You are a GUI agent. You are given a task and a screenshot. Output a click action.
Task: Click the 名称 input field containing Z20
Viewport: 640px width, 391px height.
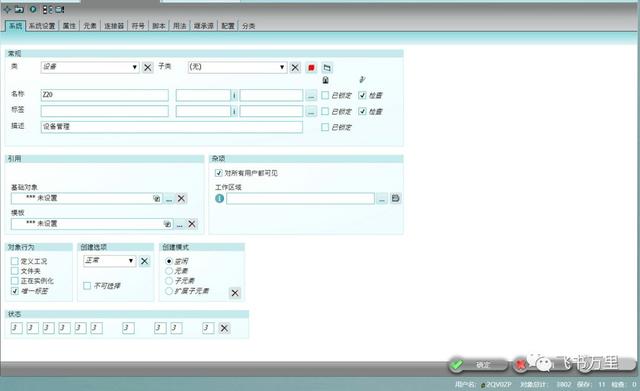(x=104, y=95)
